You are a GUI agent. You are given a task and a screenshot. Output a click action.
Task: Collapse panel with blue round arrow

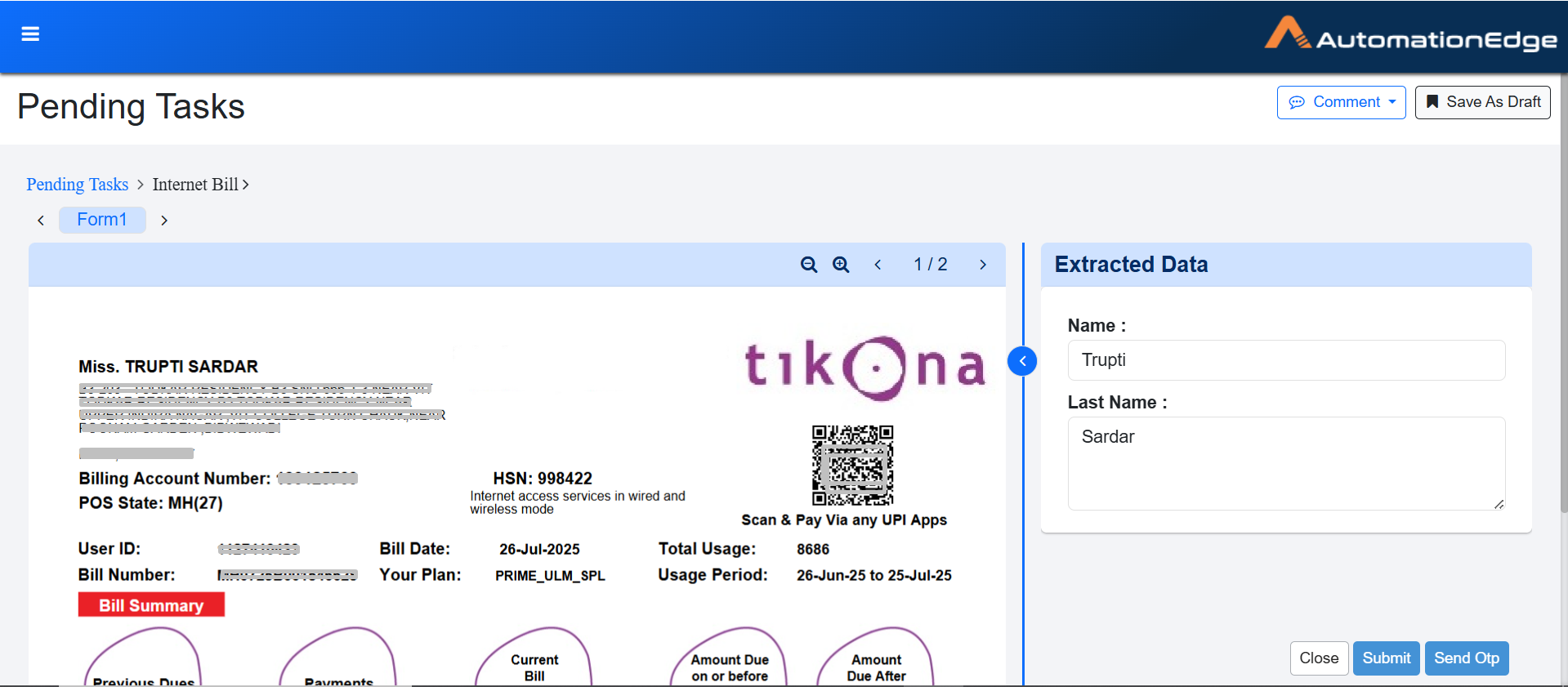[x=1022, y=361]
